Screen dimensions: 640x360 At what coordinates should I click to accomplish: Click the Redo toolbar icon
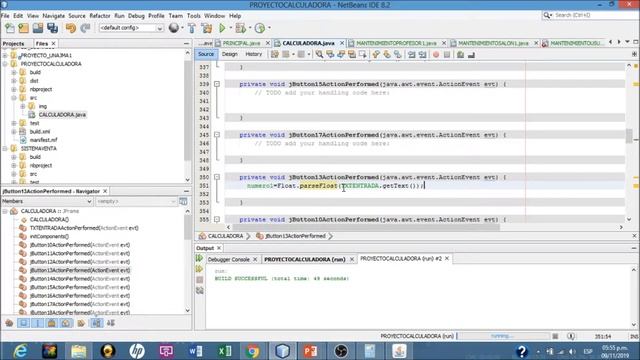coord(85,28)
